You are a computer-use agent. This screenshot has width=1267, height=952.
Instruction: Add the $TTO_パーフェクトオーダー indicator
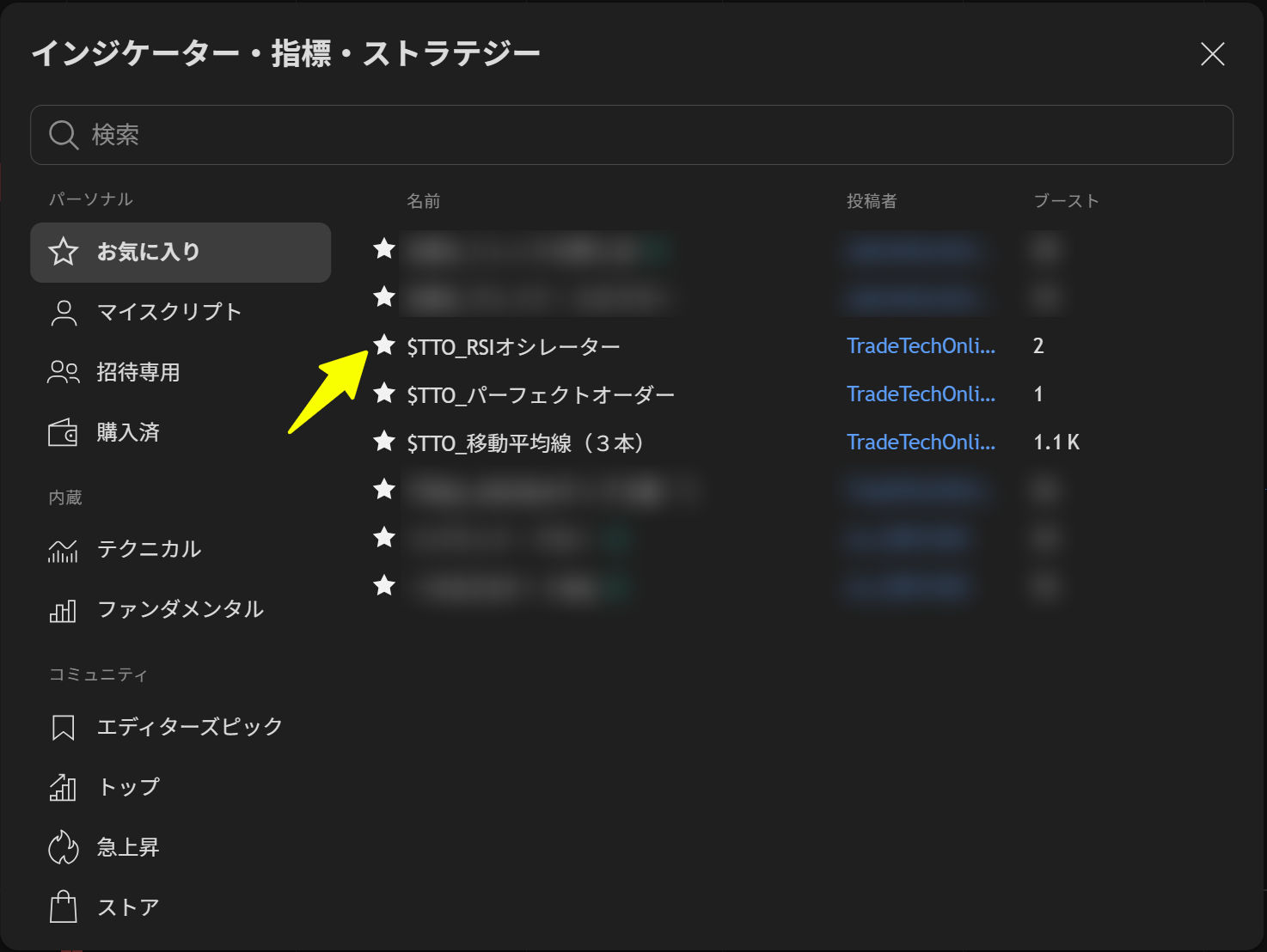pyautogui.click(x=541, y=395)
